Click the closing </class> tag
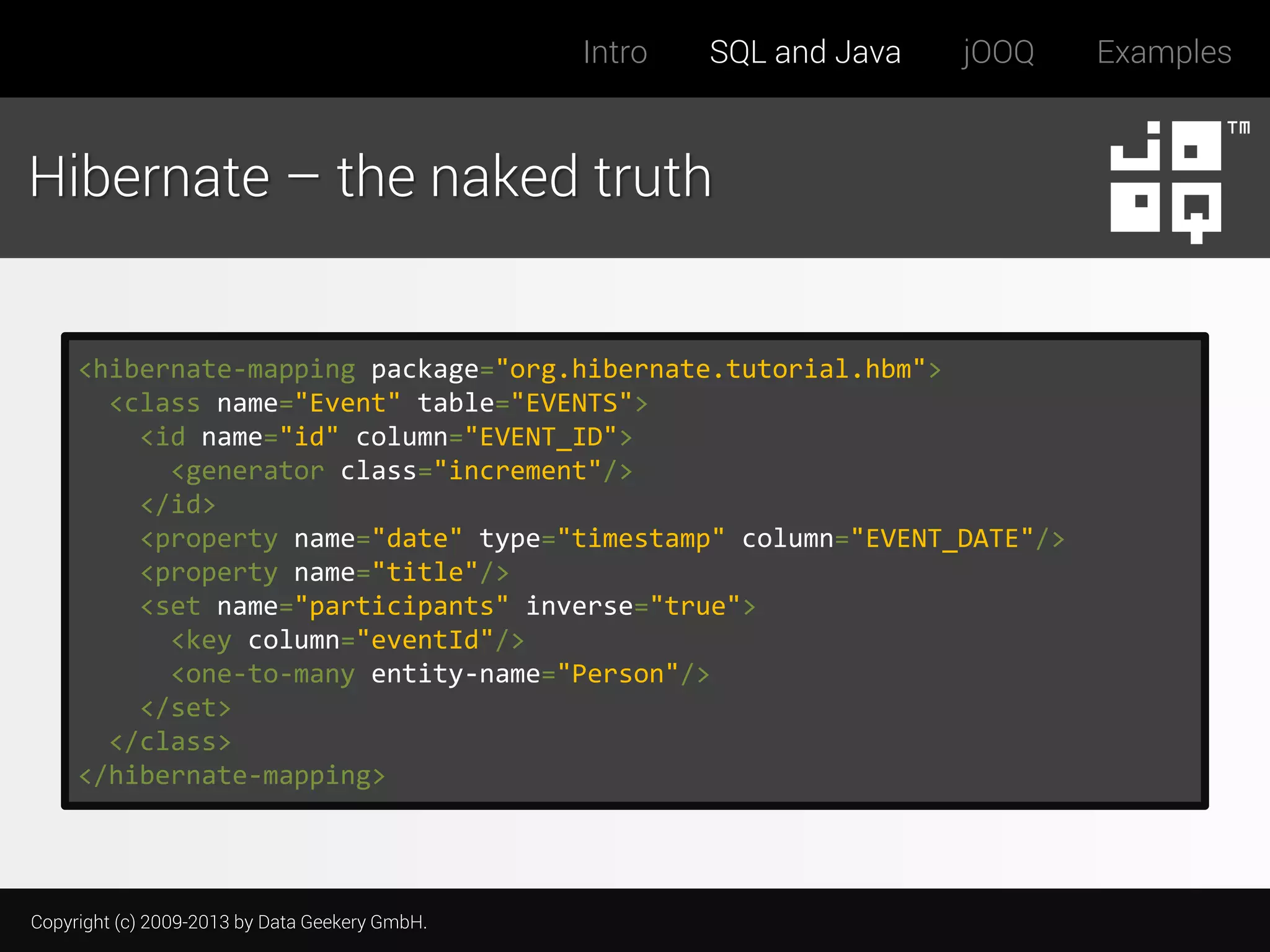 (x=171, y=742)
